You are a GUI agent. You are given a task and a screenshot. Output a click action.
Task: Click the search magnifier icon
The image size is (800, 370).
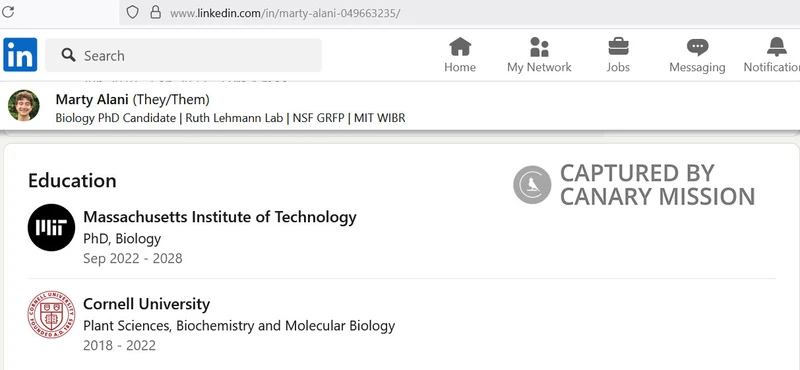(x=68, y=55)
